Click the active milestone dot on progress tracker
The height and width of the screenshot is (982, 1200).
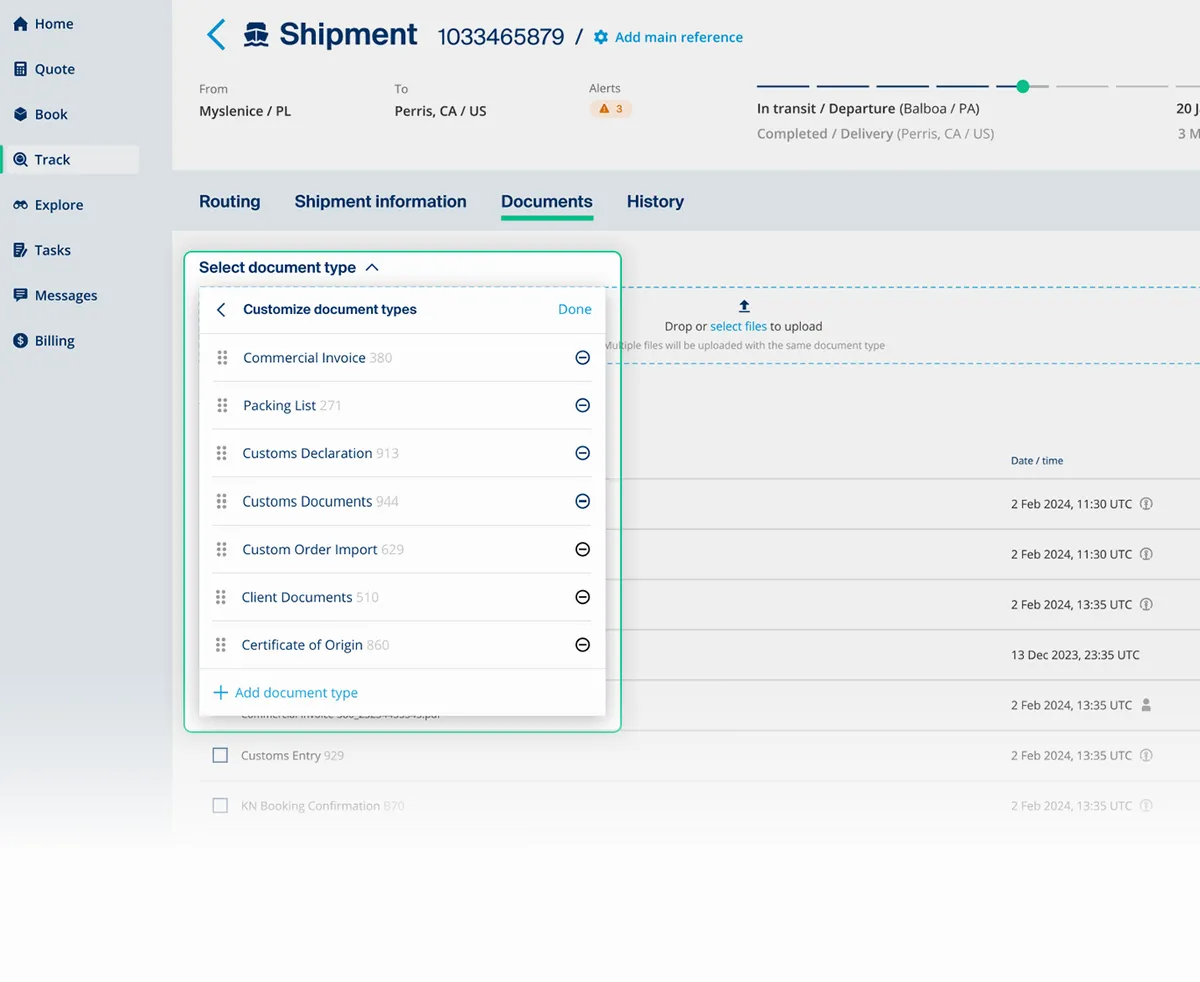(x=1021, y=86)
